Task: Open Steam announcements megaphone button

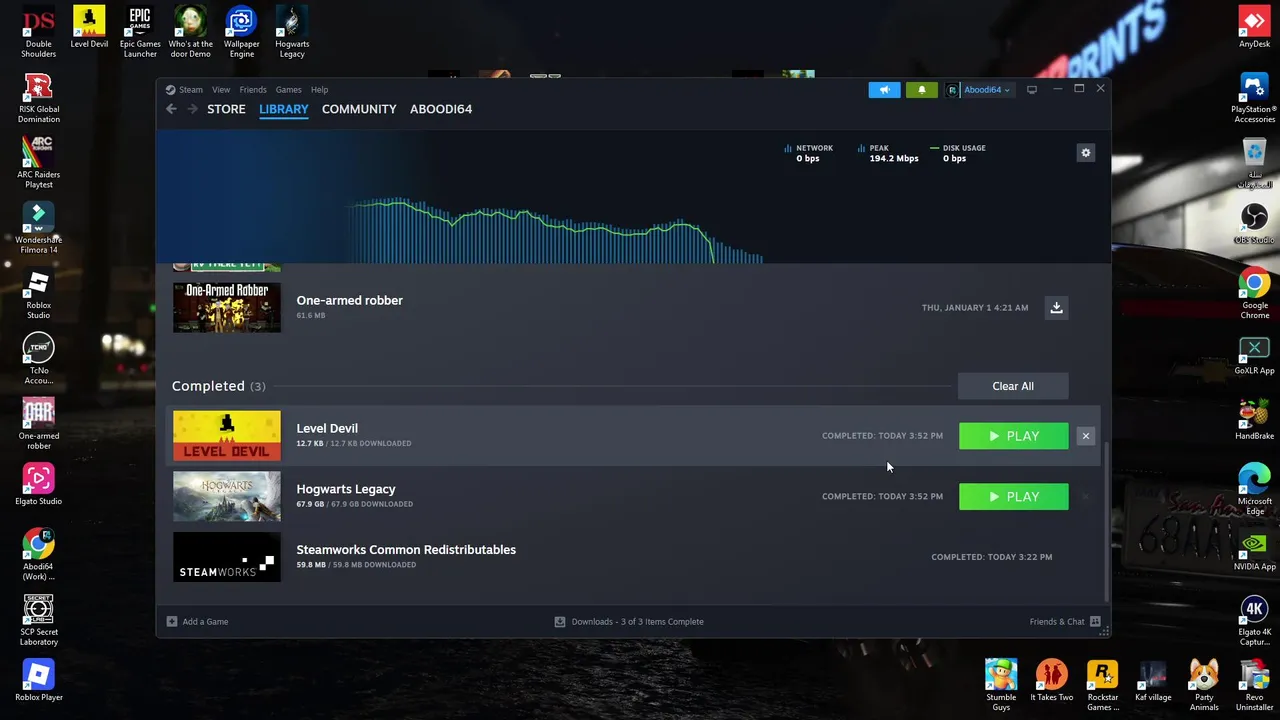Action: point(884,90)
